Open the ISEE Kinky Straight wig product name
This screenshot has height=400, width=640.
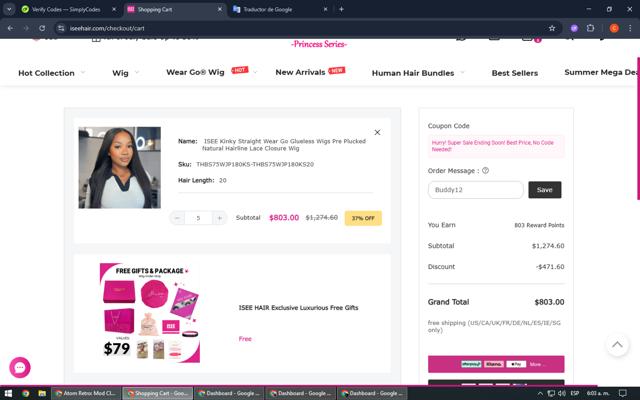(284, 145)
